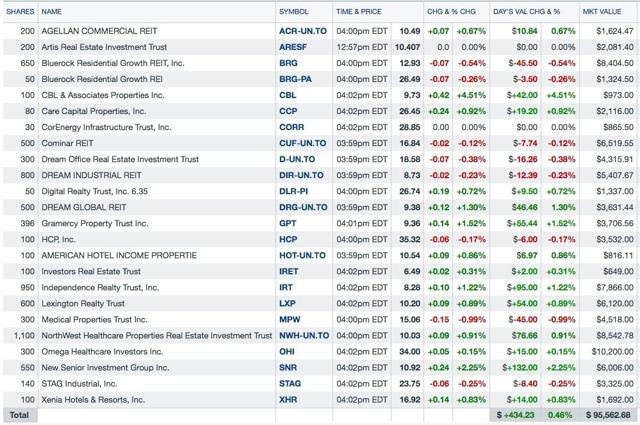Select the DREAM INDUSTRIAL REIT name

(x=91, y=175)
